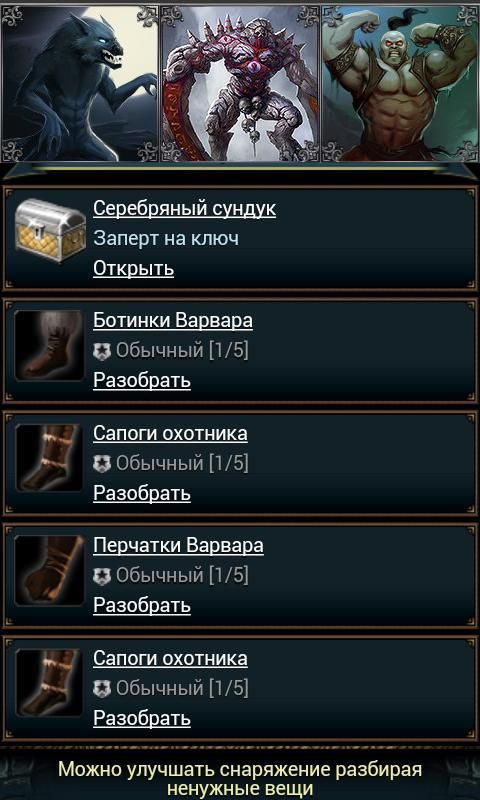Open the Серебряный сундук title link
Image resolution: width=480 pixels, height=800 pixels.
click(x=184, y=208)
